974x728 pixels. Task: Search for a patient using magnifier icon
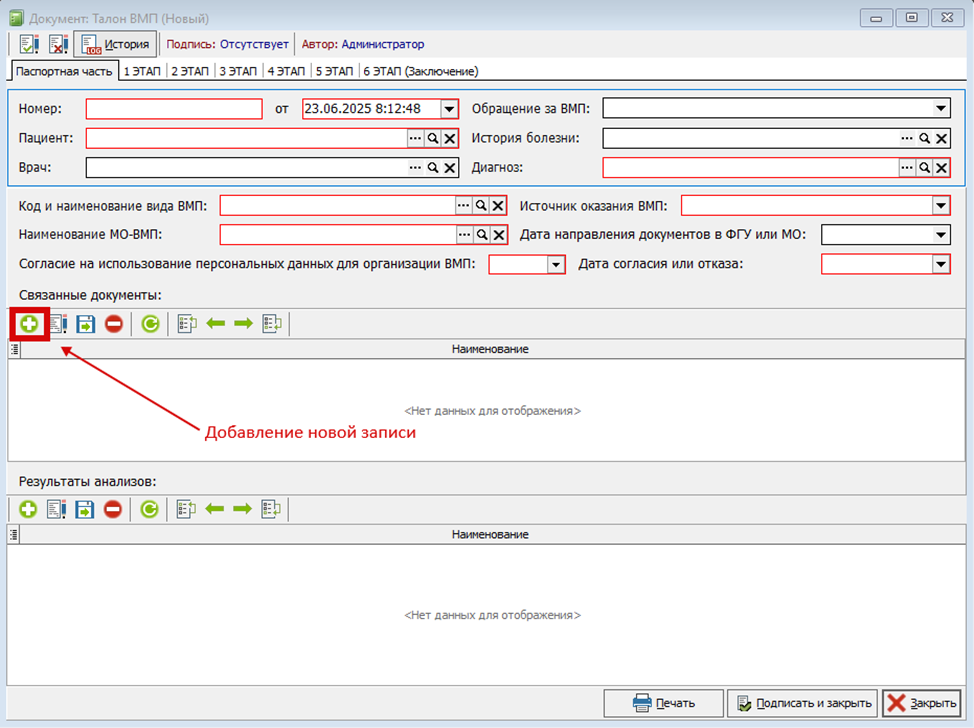click(x=432, y=139)
